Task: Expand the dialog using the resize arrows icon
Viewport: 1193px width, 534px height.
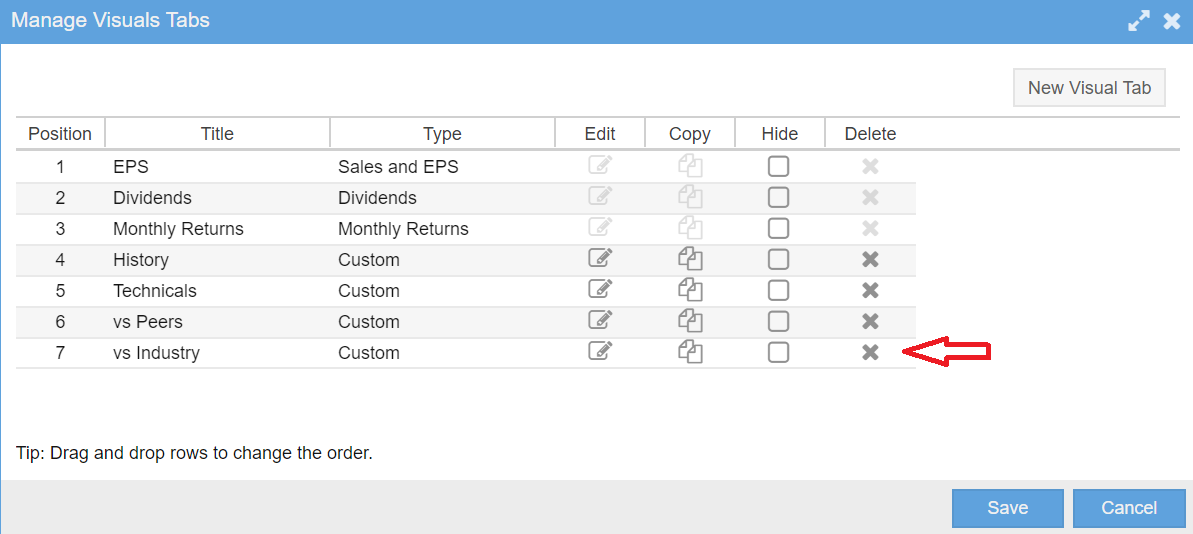Action: 1139,21
